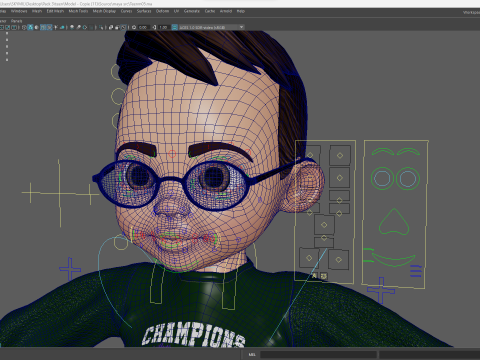Open the Help menu
The width and height of the screenshot is (480, 360).
241,11
